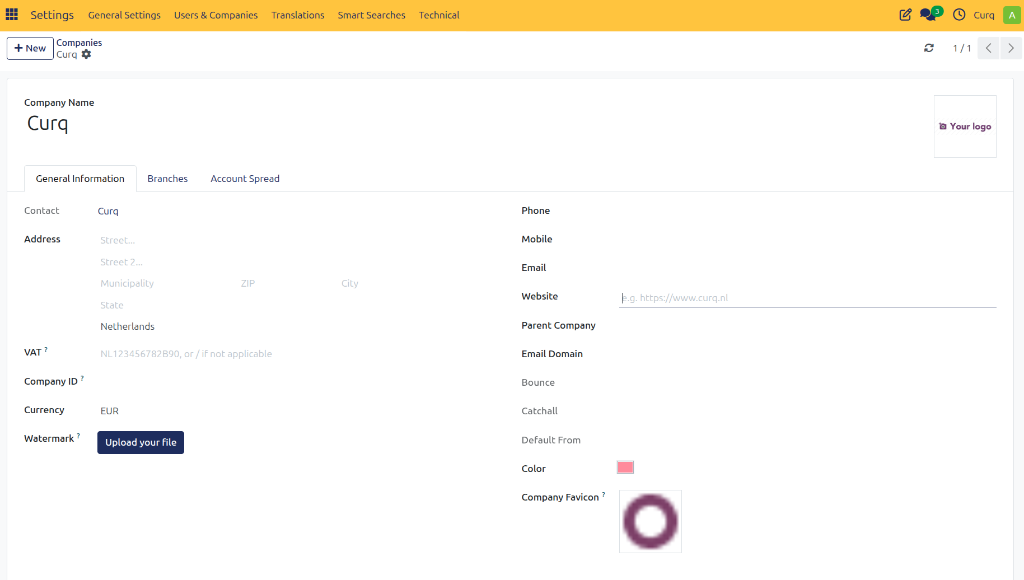Click the Company Favicon help question mark
The height and width of the screenshot is (580, 1024).
(603, 494)
